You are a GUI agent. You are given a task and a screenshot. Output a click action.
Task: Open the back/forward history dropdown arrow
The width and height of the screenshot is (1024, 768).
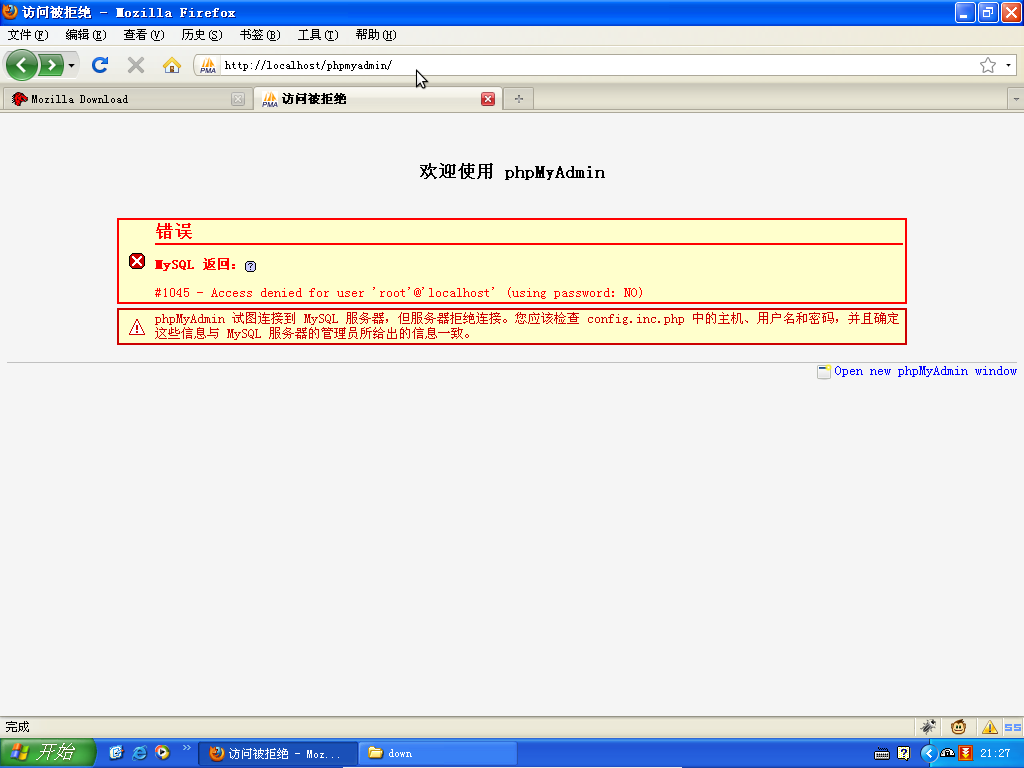tap(71, 65)
